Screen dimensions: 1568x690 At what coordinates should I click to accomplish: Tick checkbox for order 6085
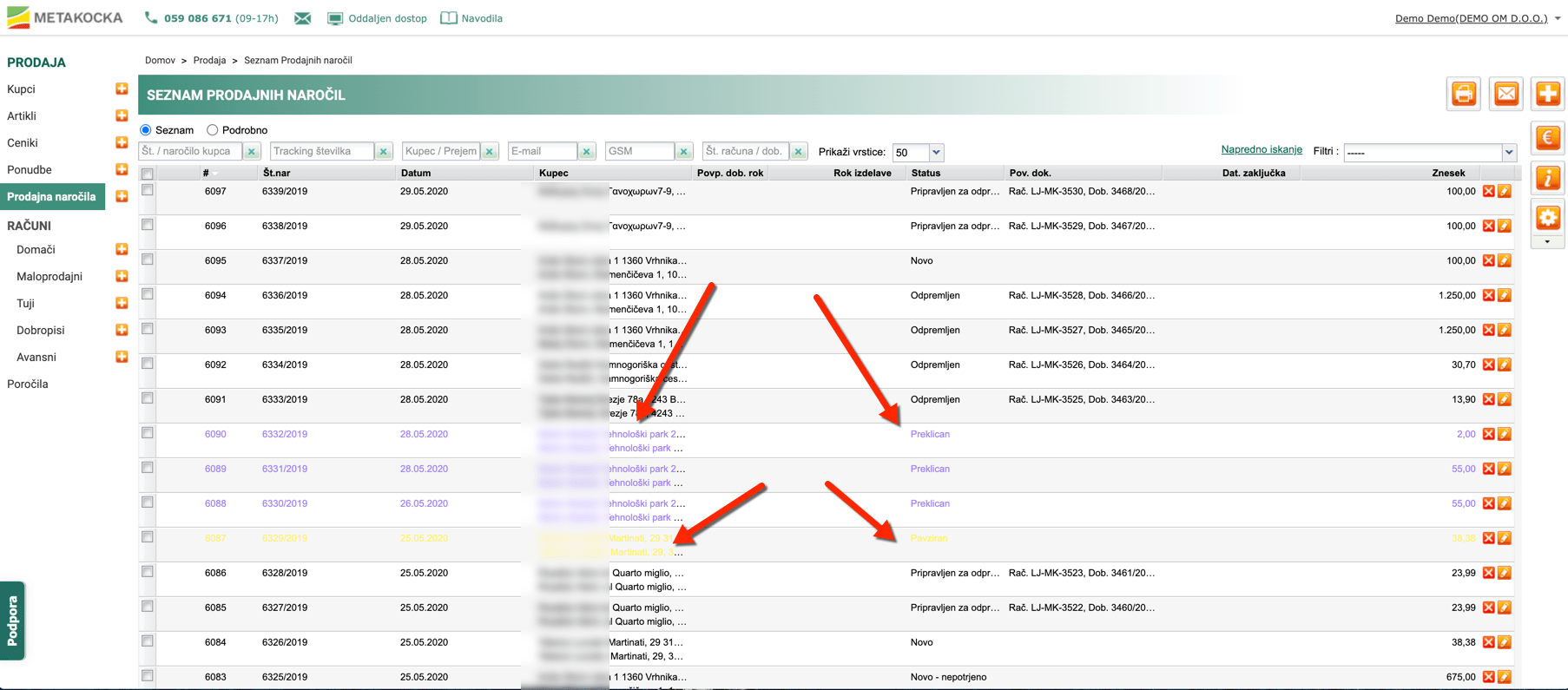click(148, 607)
